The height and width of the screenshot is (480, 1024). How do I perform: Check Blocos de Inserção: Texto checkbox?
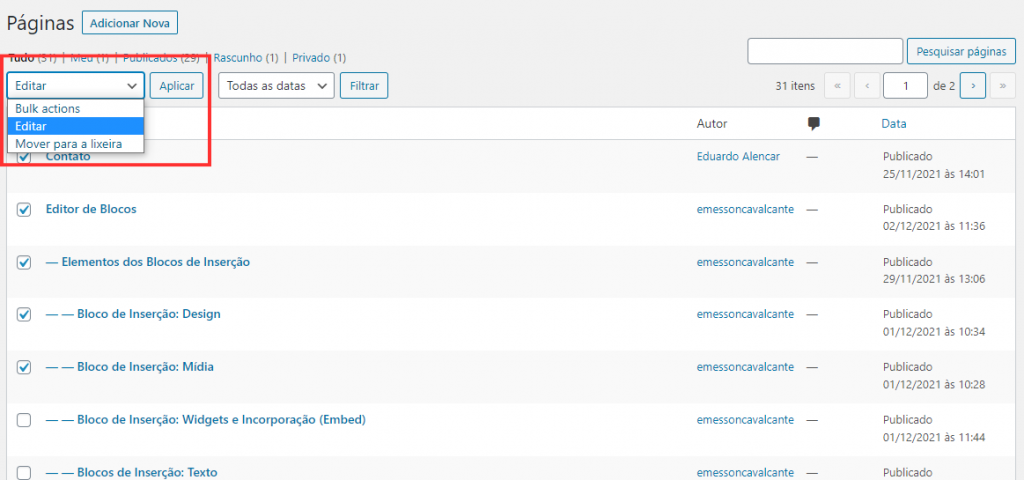(x=24, y=473)
